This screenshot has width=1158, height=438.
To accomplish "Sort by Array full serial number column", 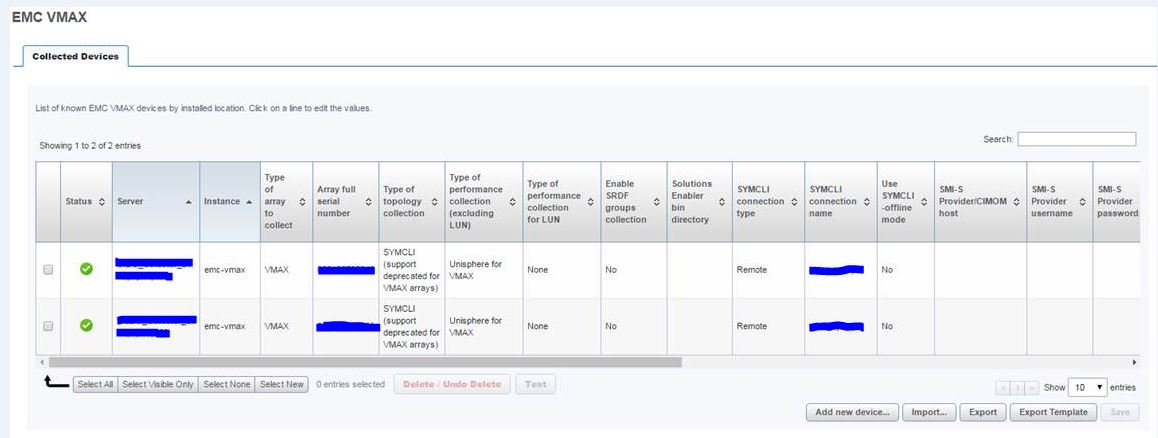I will click(x=370, y=202).
